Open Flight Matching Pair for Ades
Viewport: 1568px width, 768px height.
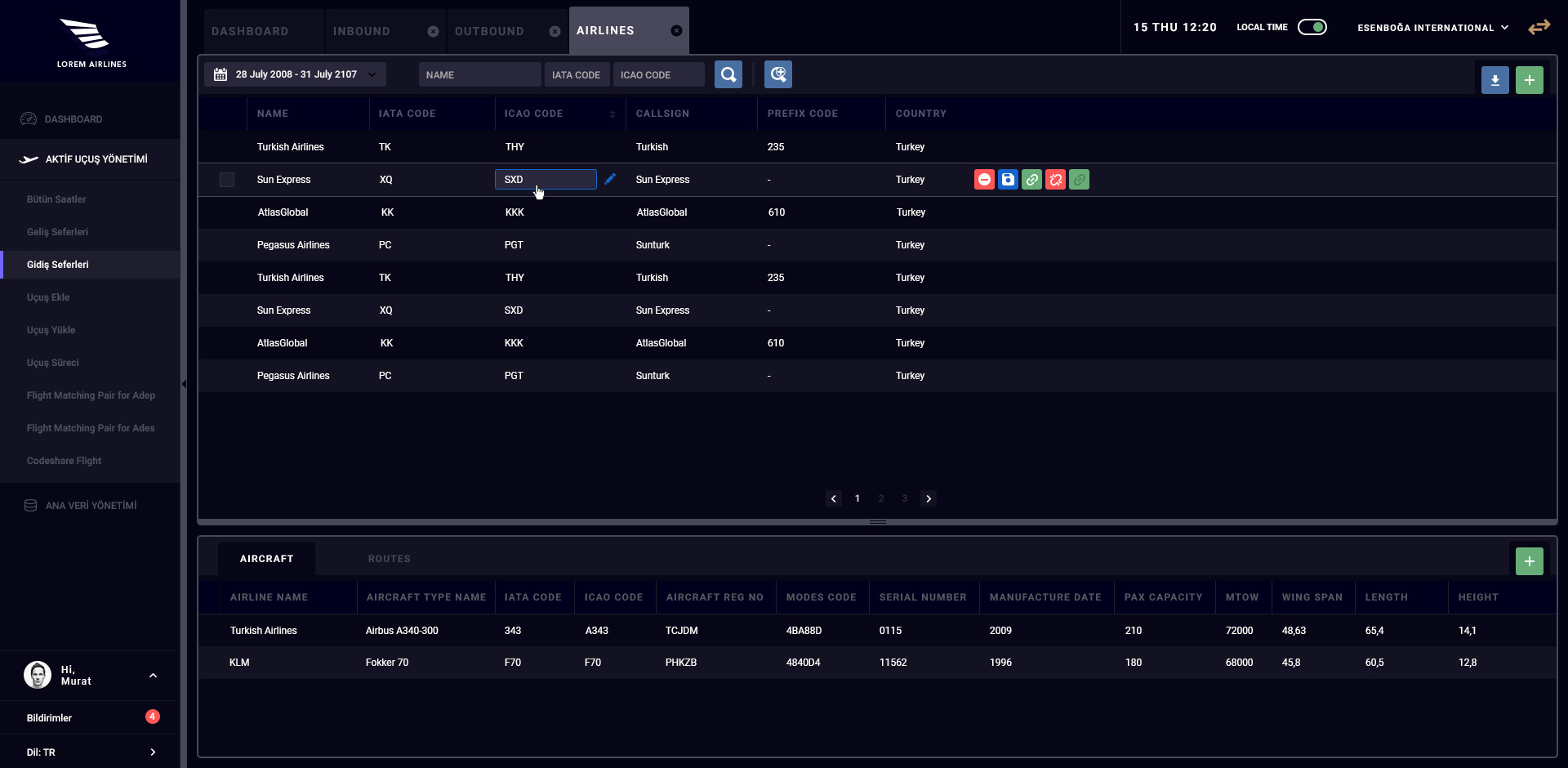[90, 428]
